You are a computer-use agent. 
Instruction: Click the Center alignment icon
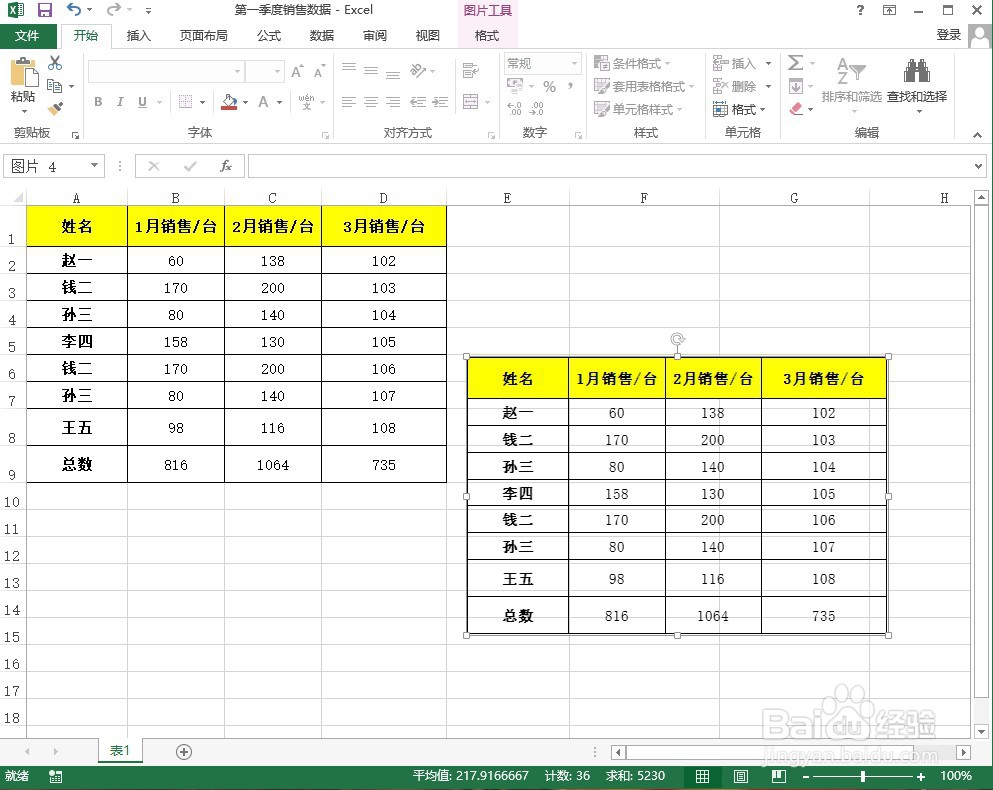pyautogui.click(x=371, y=102)
